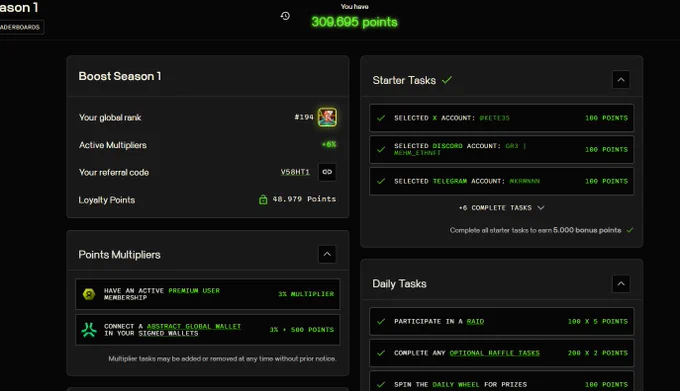Click the 3% + 500 Points label
680x391 pixels.
tap(302, 330)
